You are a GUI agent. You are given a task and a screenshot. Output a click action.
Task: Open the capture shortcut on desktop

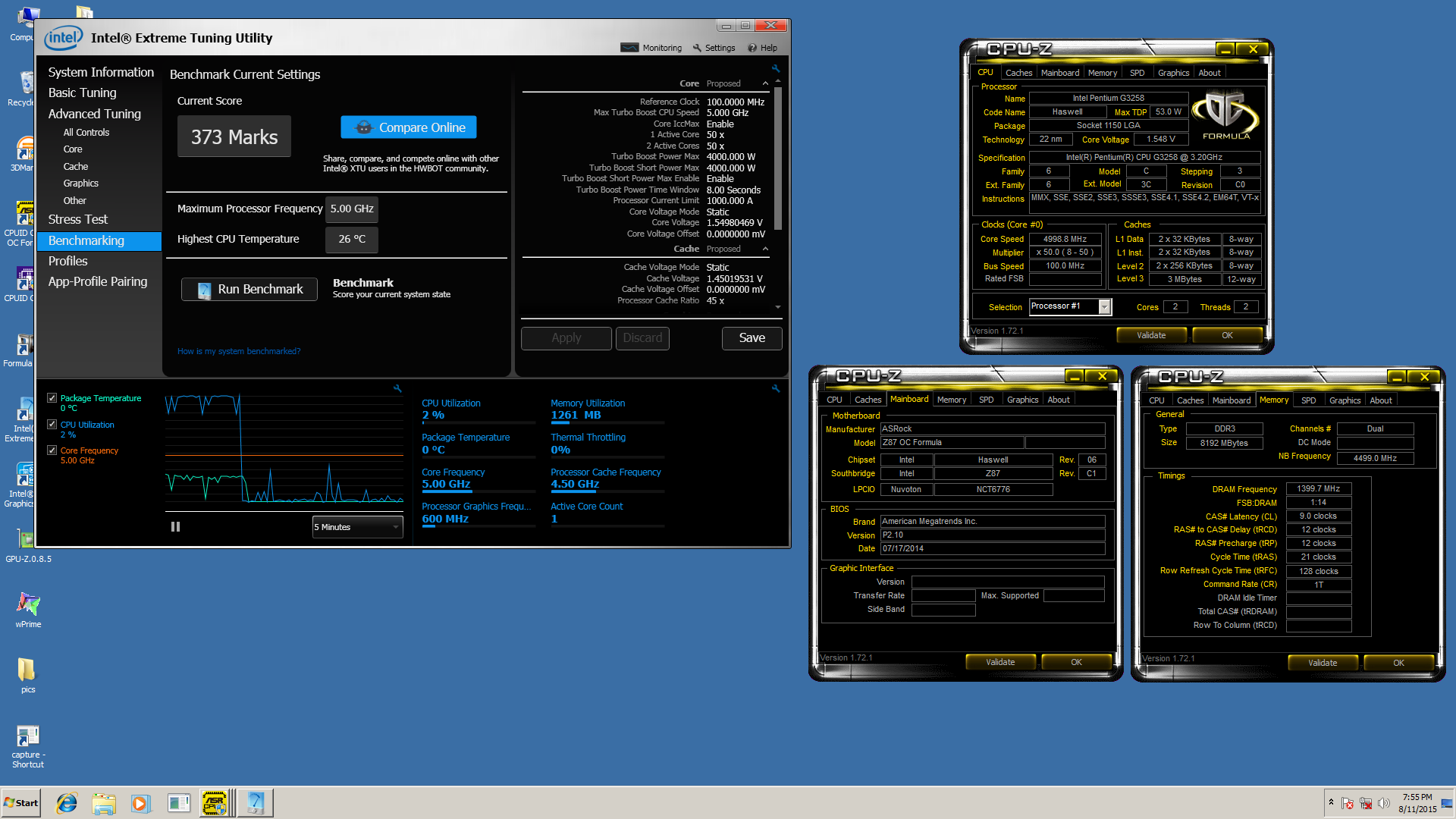point(28,745)
